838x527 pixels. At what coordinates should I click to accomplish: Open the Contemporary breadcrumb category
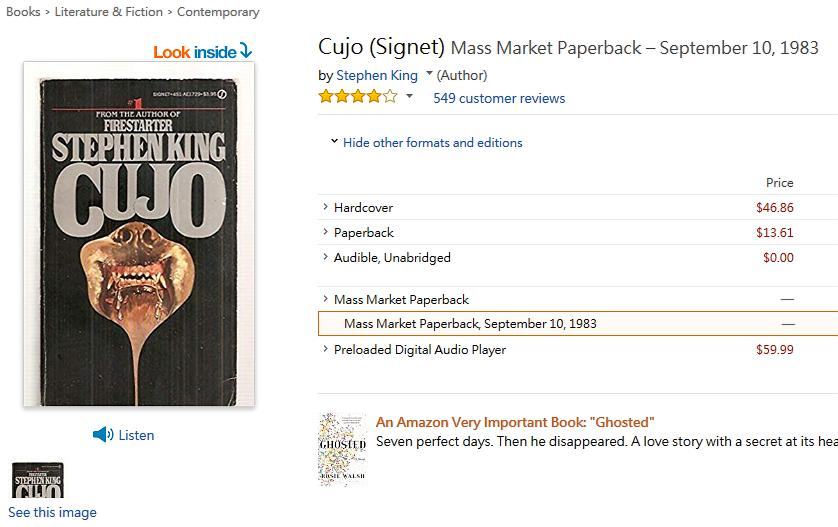tap(218, 12)
